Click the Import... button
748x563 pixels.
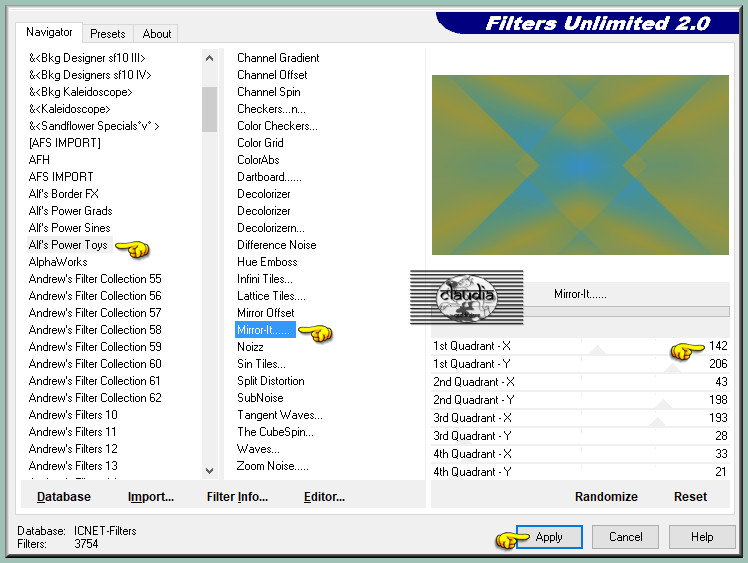click(151, 497)
